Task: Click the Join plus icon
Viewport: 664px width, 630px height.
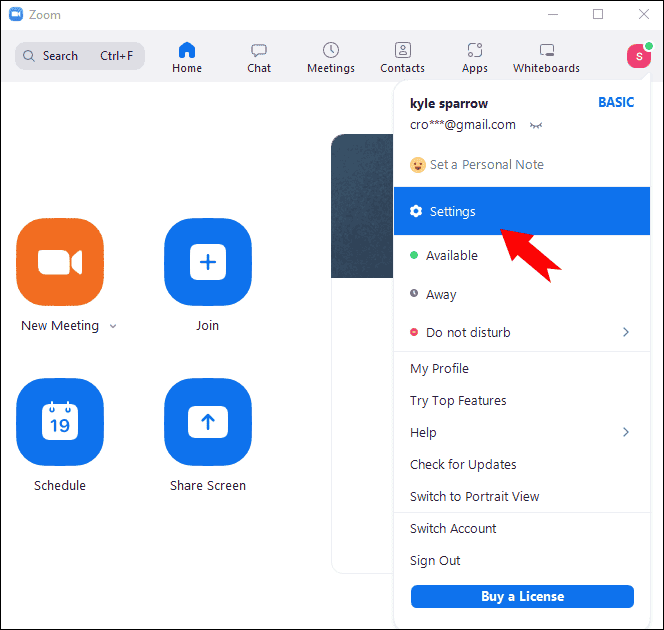Action: click(x=207, y=262)
